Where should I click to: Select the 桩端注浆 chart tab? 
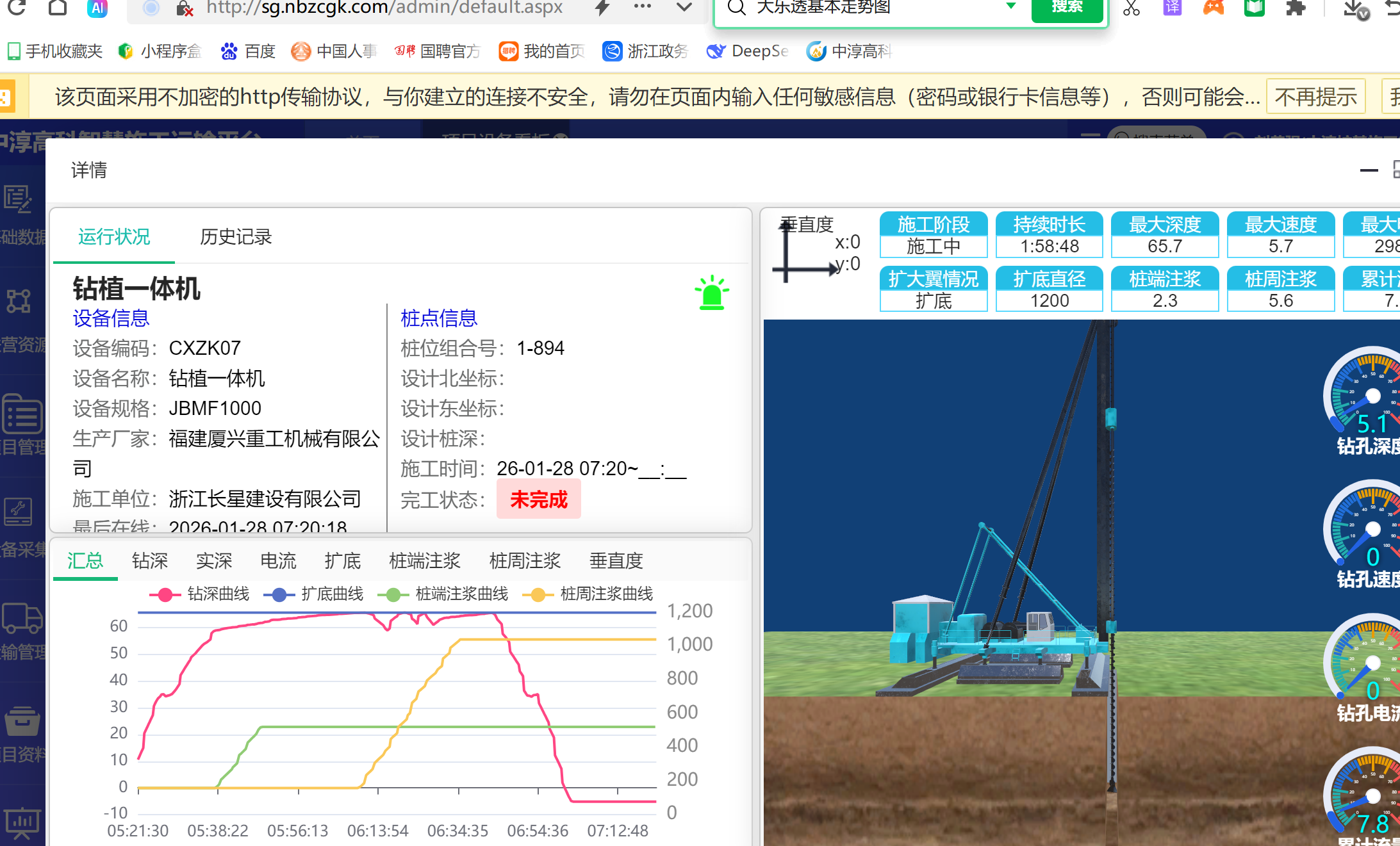click(x=425, y=561)
